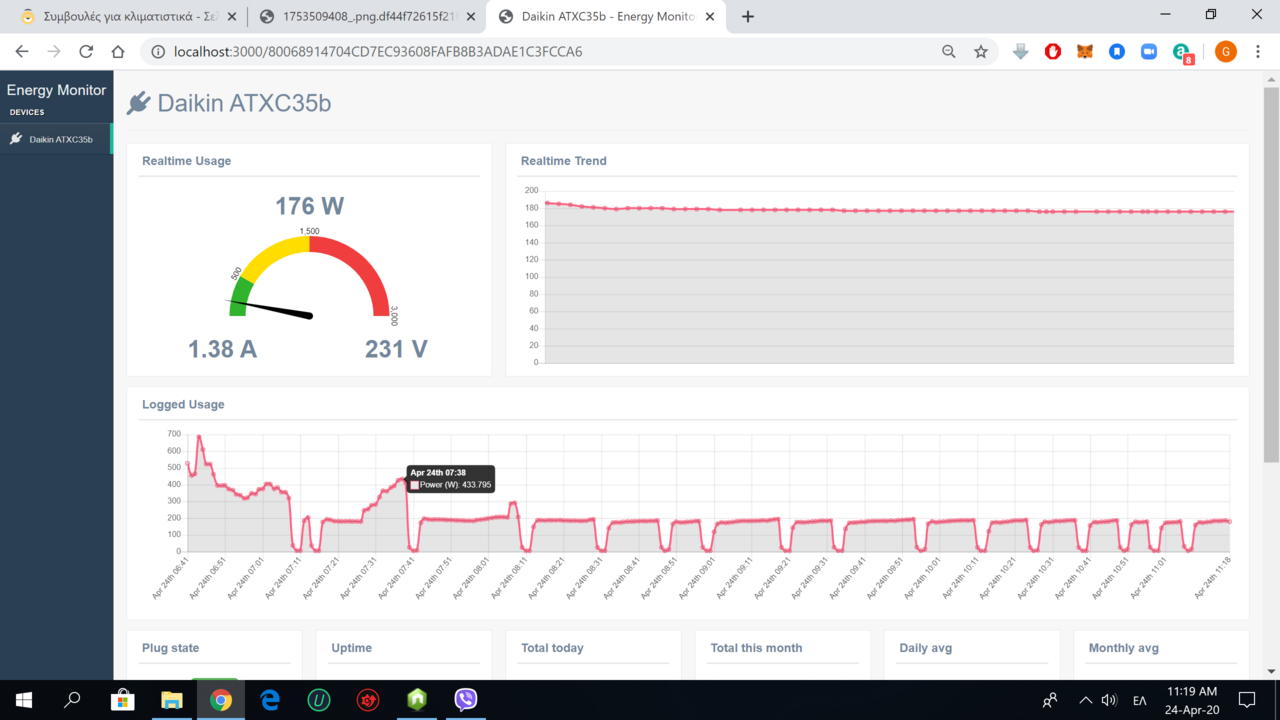The image size is (1280, 720).
Task: Open the red adblock extension icon
Action: [x=1053, y=52]
